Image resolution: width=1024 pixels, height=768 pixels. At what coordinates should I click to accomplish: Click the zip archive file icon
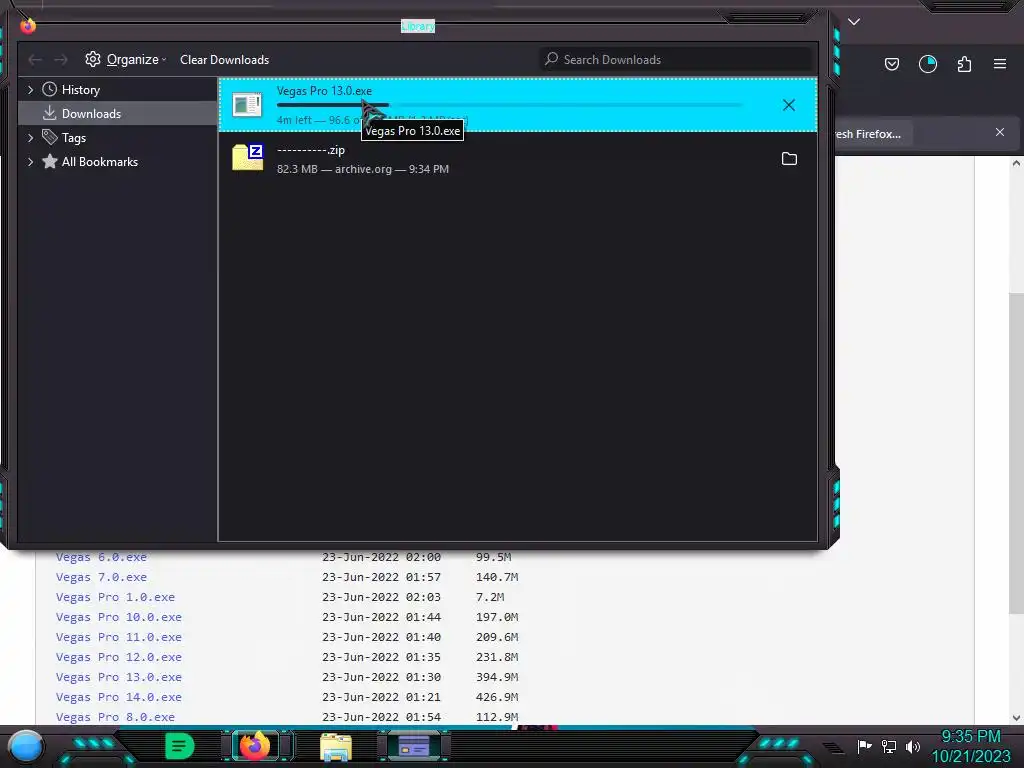(x=248, y=157)
